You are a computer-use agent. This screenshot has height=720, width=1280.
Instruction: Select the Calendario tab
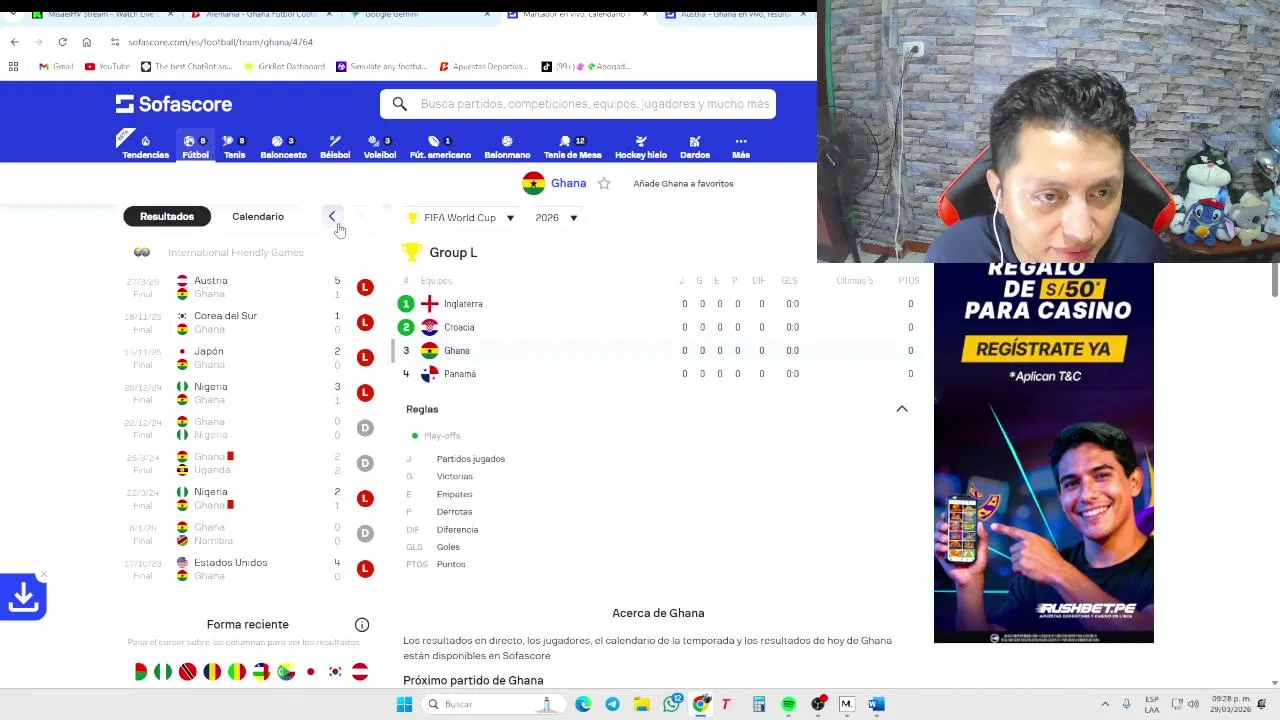(258, 216)
